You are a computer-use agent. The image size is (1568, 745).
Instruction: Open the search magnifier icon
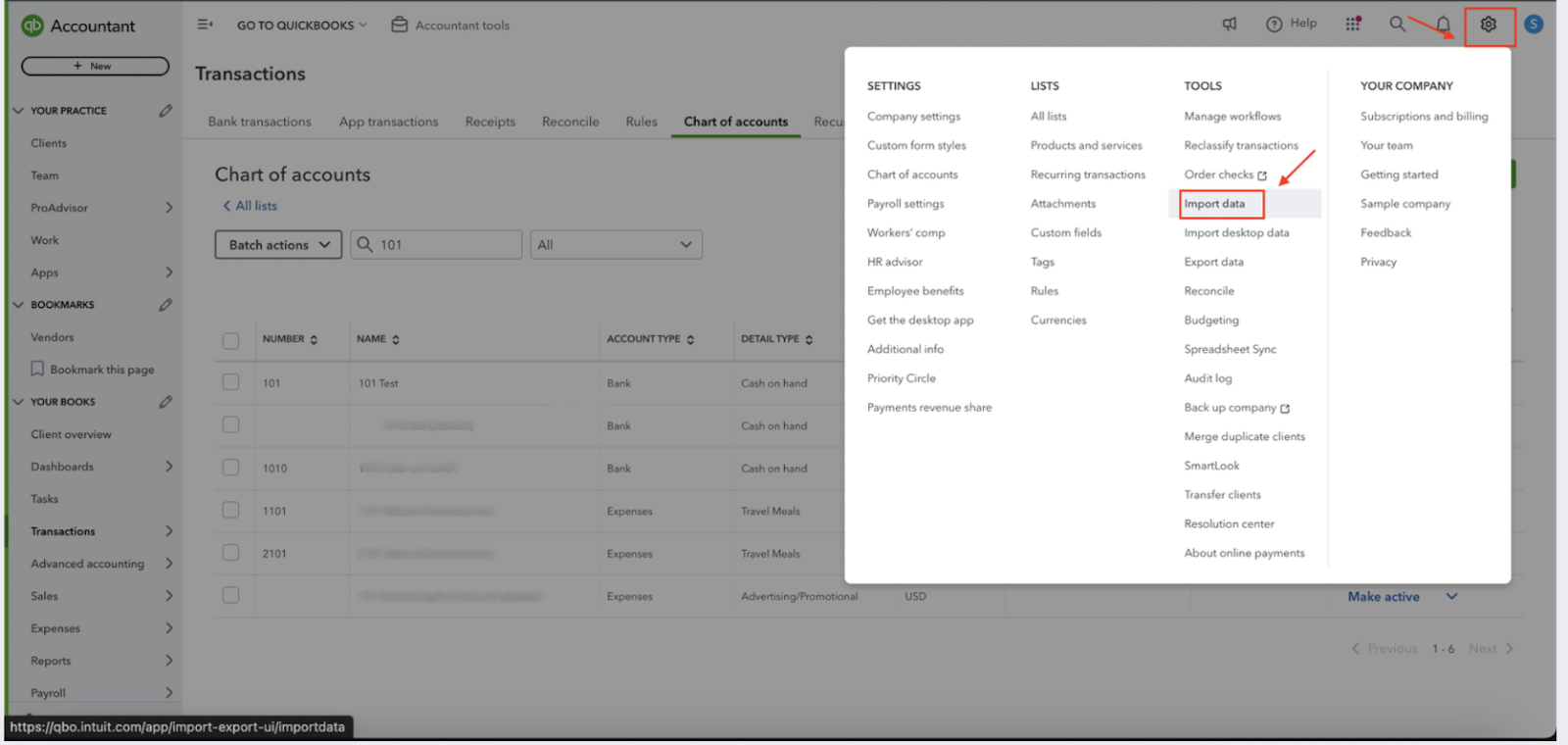tap(1397, 24)
